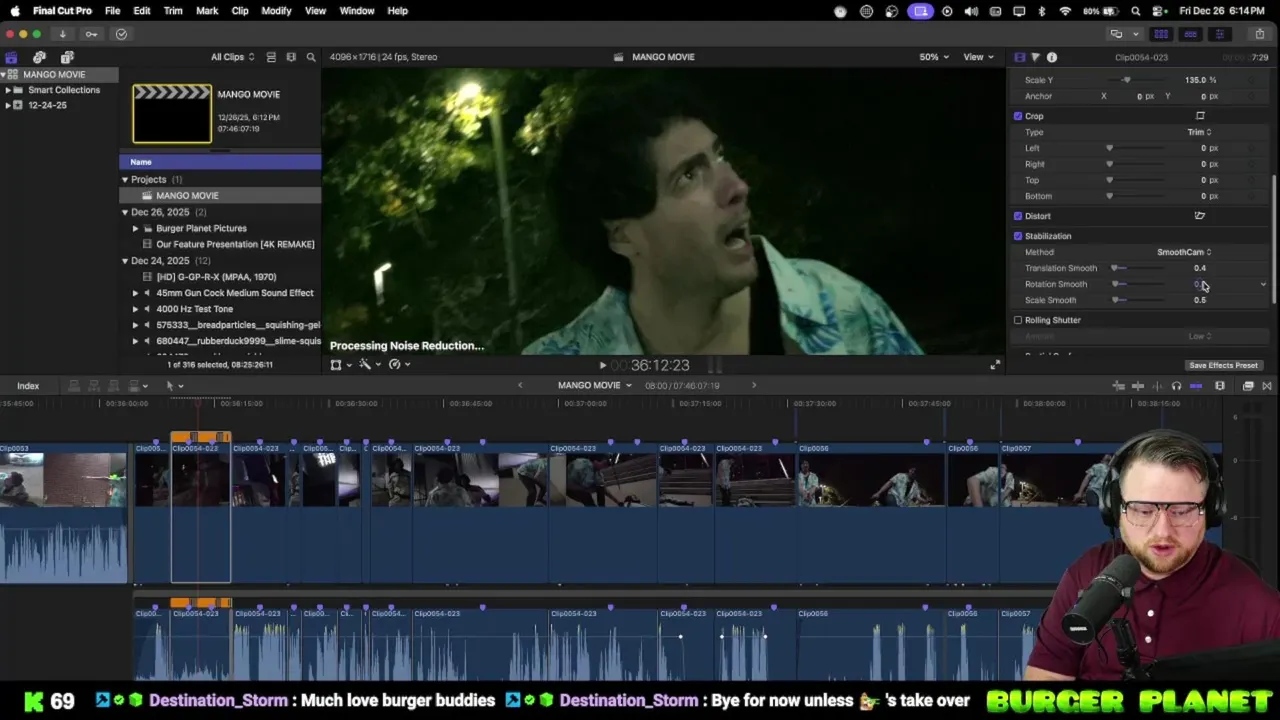This screenshot has height=720, width=1280.
Task: Show the Libraries sidebar clapper icon
Action: (11, 57)
